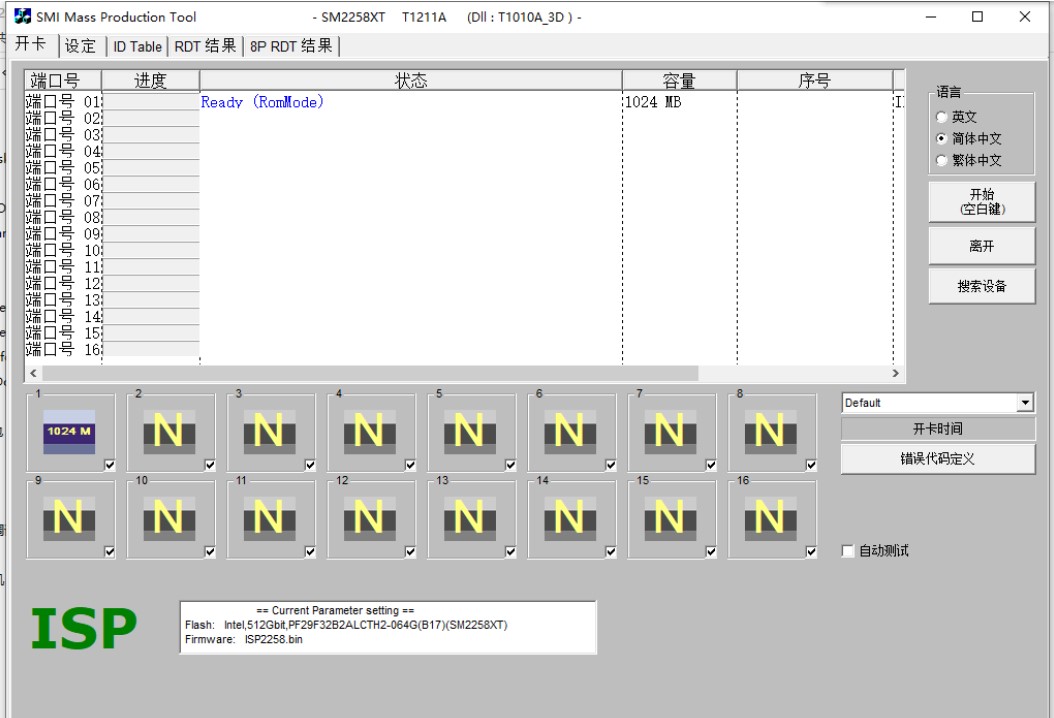Screen dimensions: 1054x718
Task: Select the 英文 language radio button
Action: (x=942, y=117)
